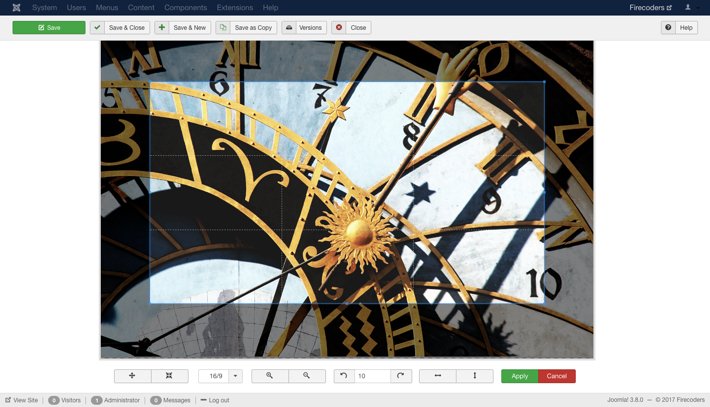710x407 pixels.
Task: Click the Close toolbar button
Action: [x=351, y=28]
